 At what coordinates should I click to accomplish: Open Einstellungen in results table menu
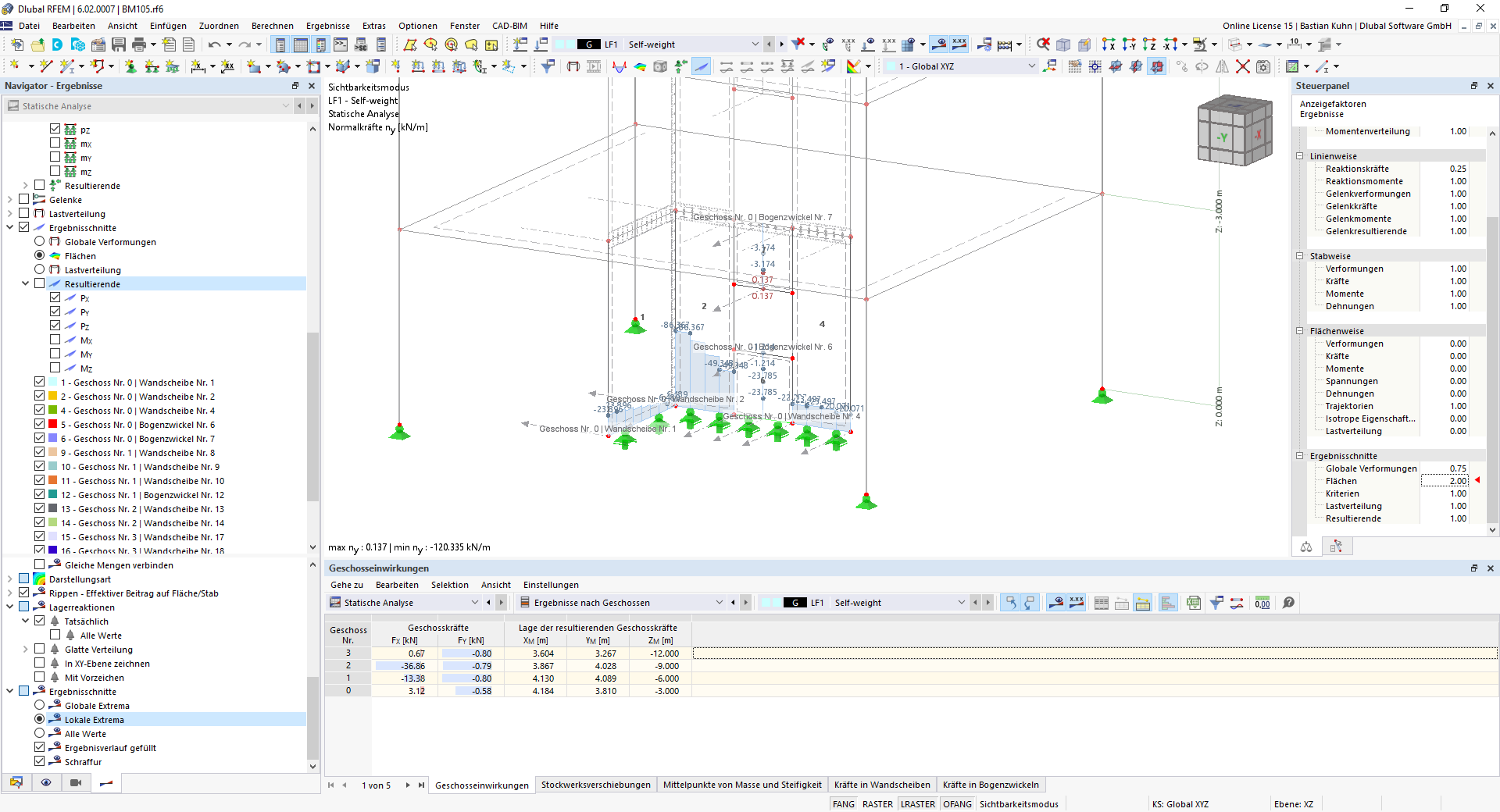[551, 585]
